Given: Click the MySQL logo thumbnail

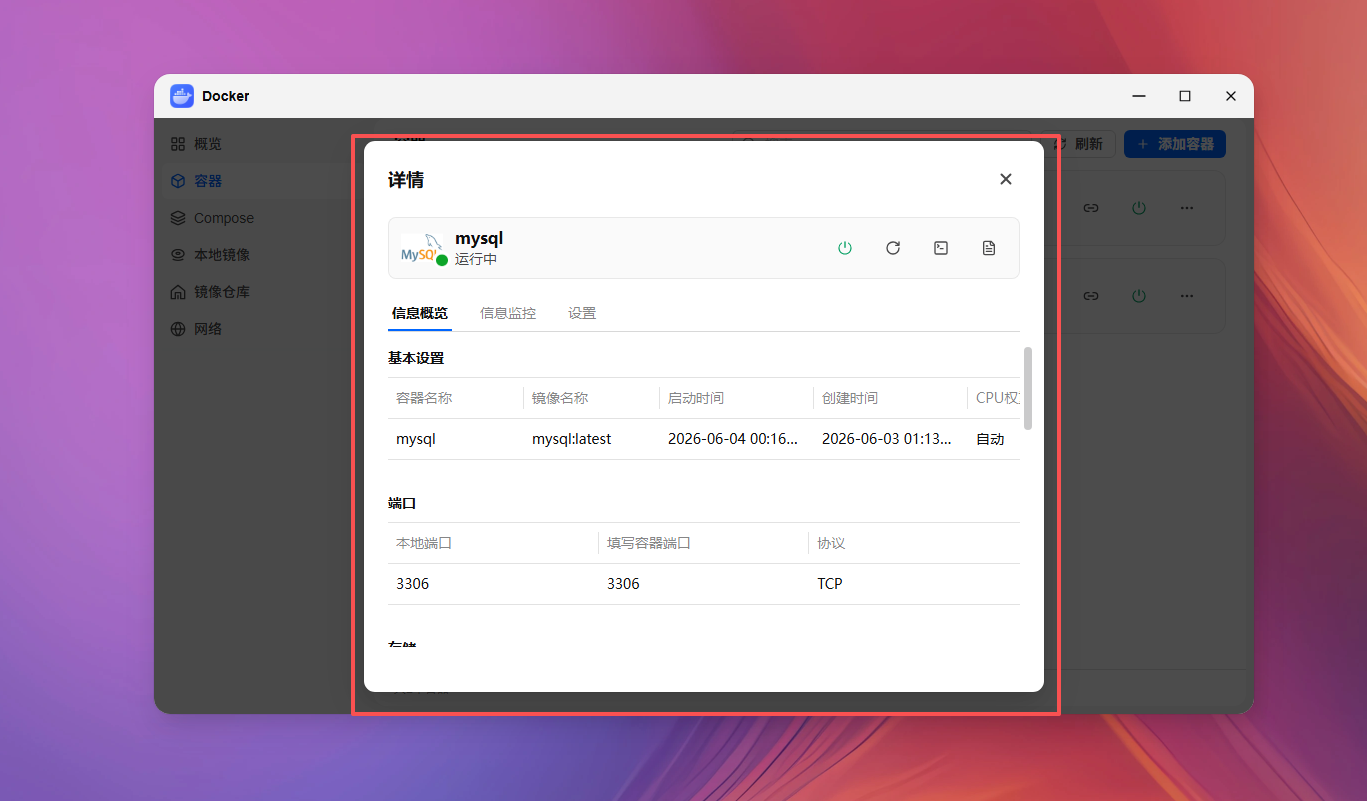Looking at the screenshot, I should (422, 249).
